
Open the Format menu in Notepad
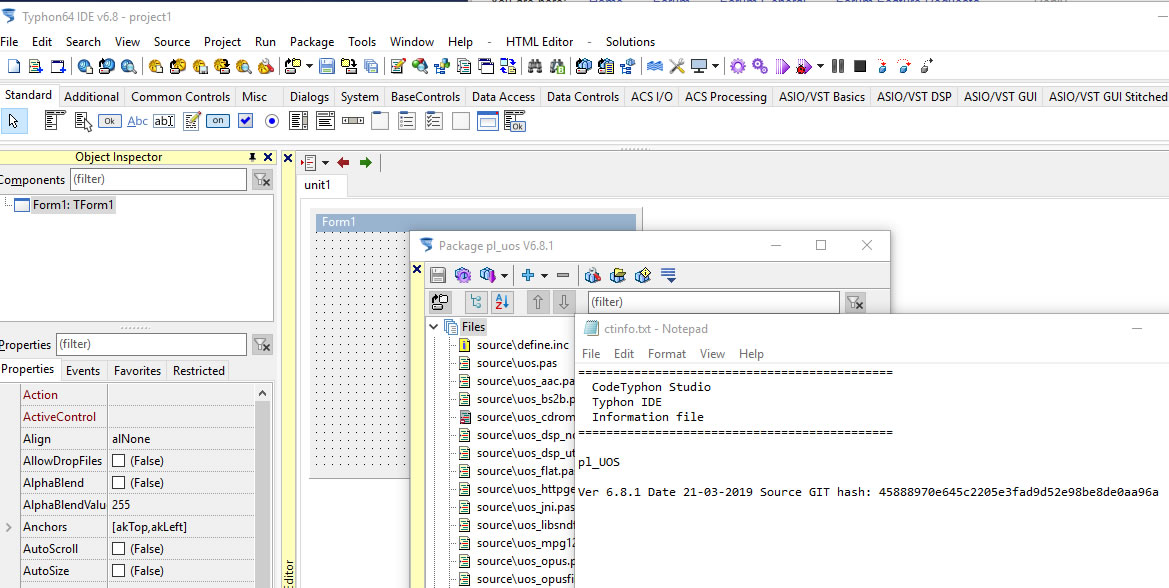[x=667, y=353]
